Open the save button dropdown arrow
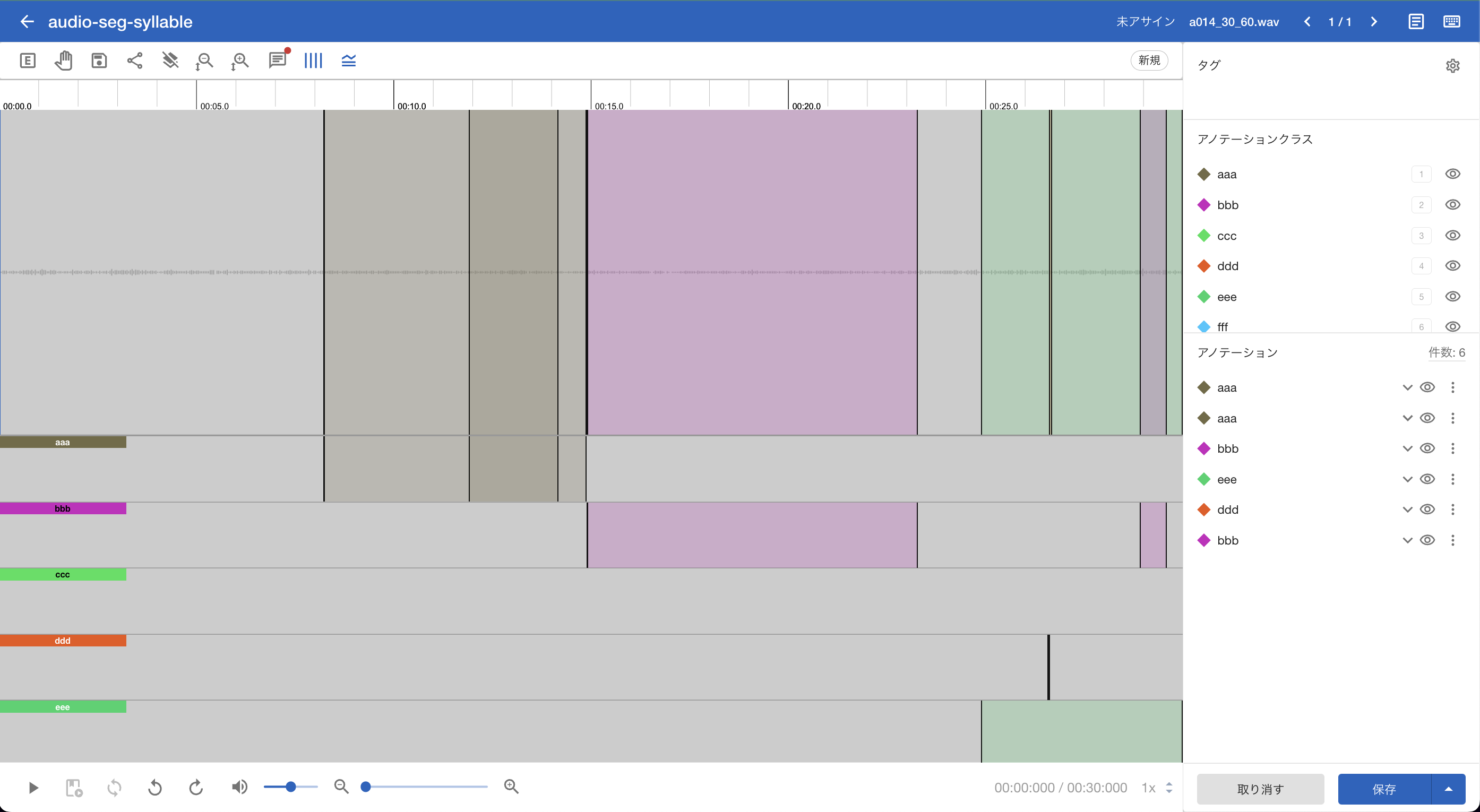Viewport: 1480px width, 812px height. pyautogui.click(x=1448, y=789)
